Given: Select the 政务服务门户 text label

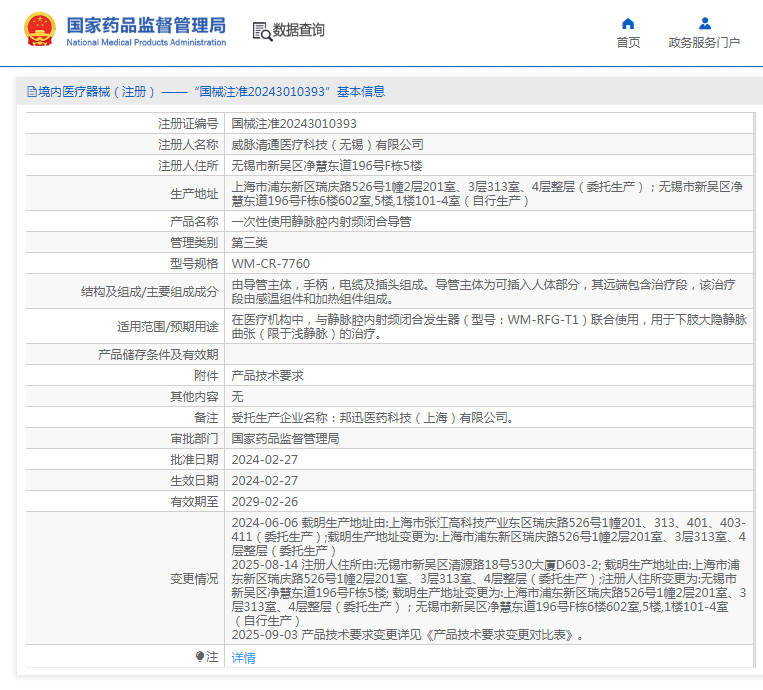Looking at the screenshot, I should pos(704,42).
